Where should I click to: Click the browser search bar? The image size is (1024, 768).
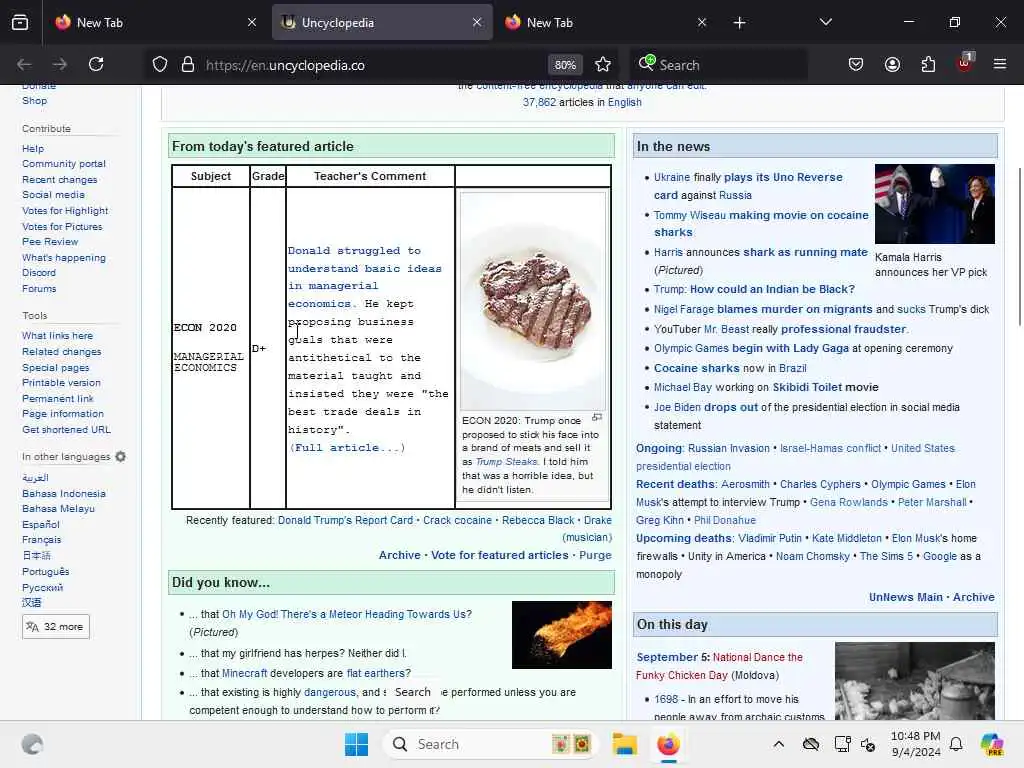click(x=718, y=65)
